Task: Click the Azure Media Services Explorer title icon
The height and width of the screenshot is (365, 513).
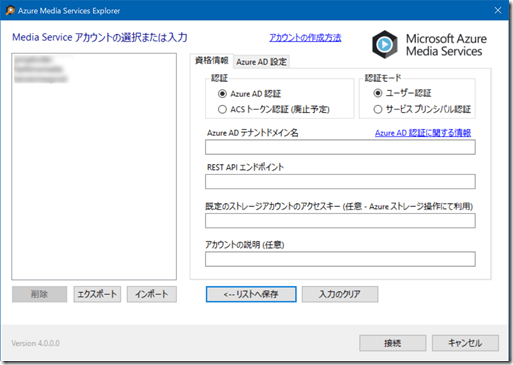Action: coord(10,10)
